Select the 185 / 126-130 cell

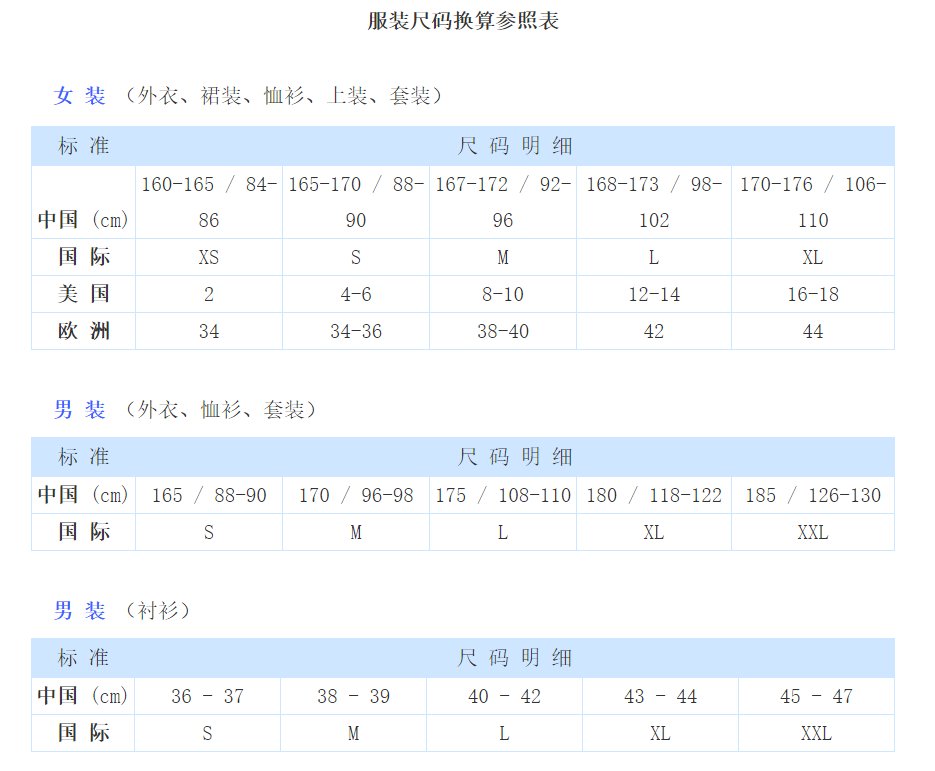(813, 495)
